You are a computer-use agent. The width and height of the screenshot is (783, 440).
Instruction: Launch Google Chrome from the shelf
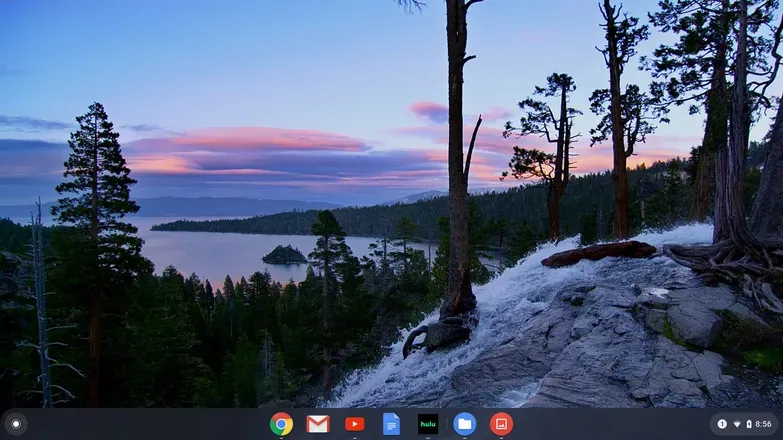point(281,424)
